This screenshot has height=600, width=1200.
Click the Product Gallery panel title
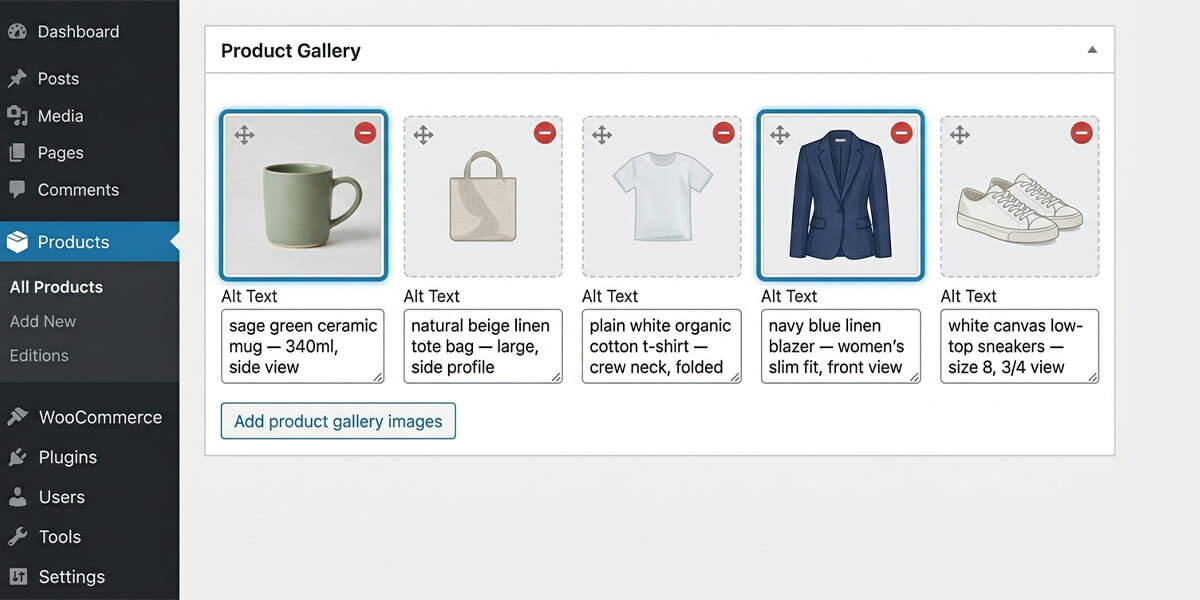[x=291, y=51]
